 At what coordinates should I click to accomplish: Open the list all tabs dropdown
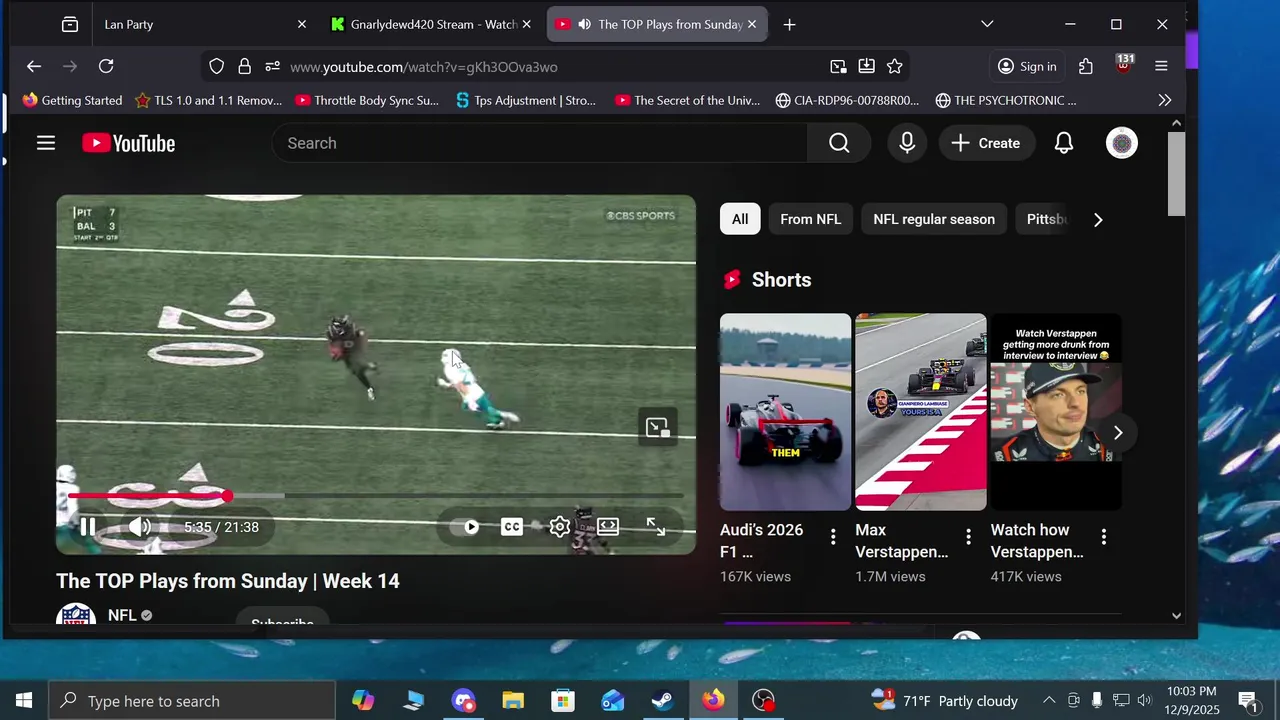[x=987, y=24]
